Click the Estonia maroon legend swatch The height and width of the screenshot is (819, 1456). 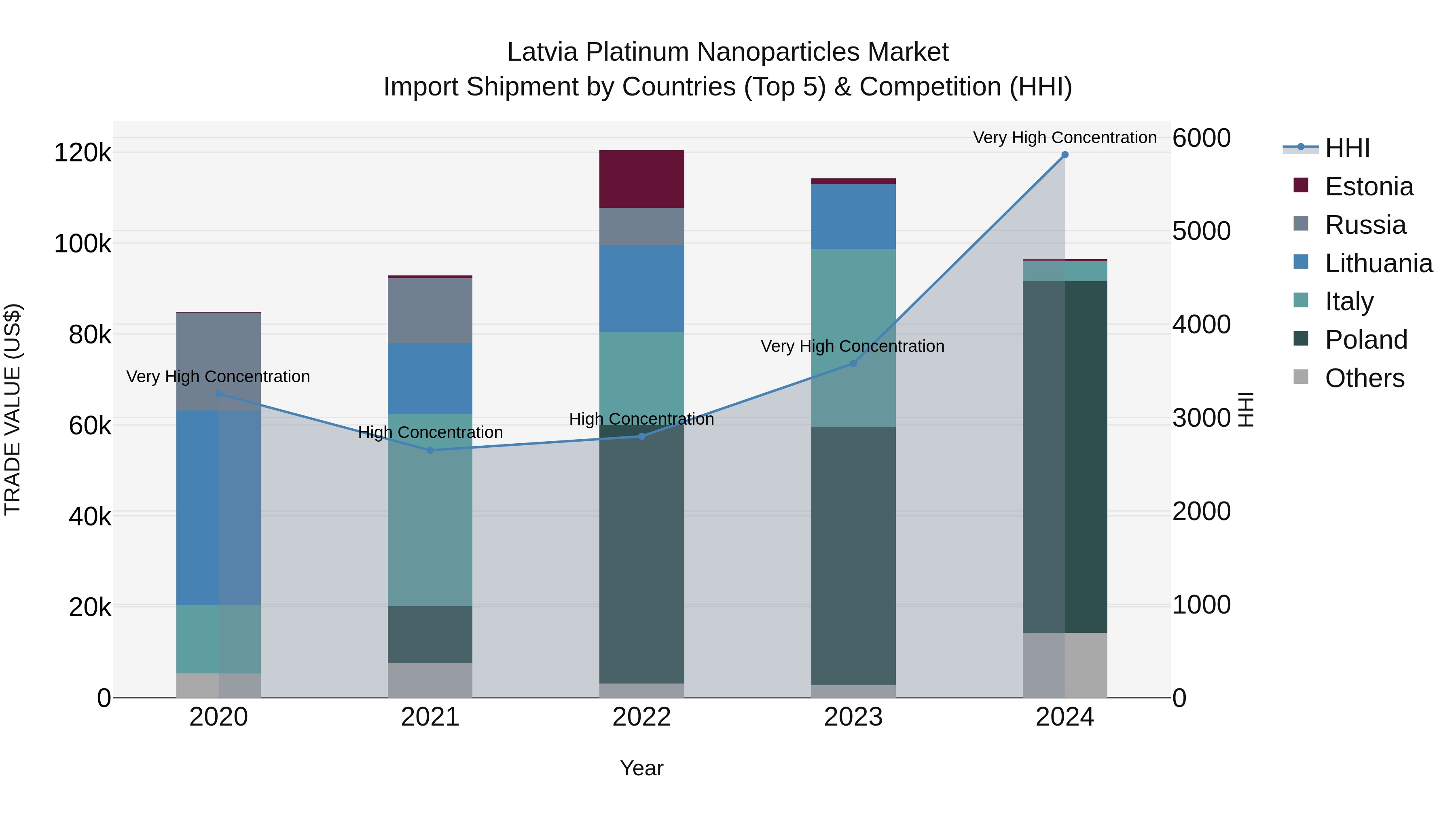(1301, 185)
